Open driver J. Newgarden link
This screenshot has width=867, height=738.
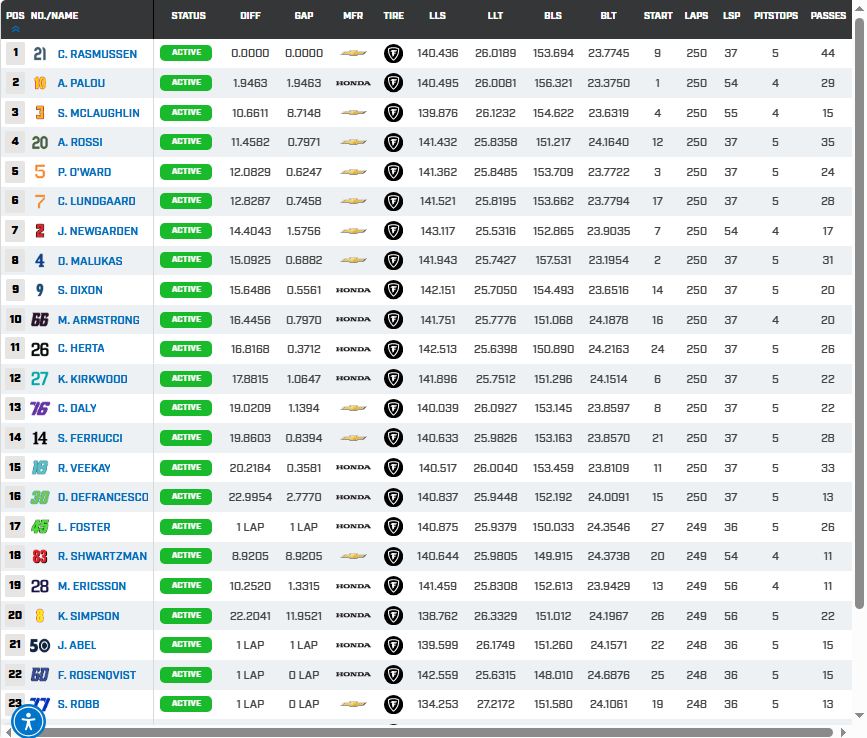coord(98,231)
